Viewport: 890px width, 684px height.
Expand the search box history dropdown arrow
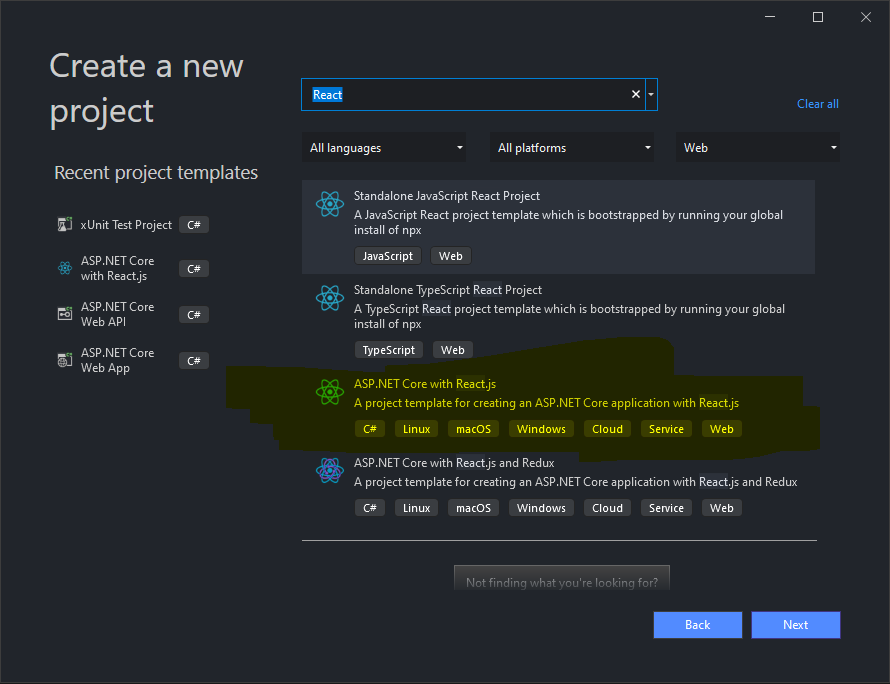(x=650, y=93)
